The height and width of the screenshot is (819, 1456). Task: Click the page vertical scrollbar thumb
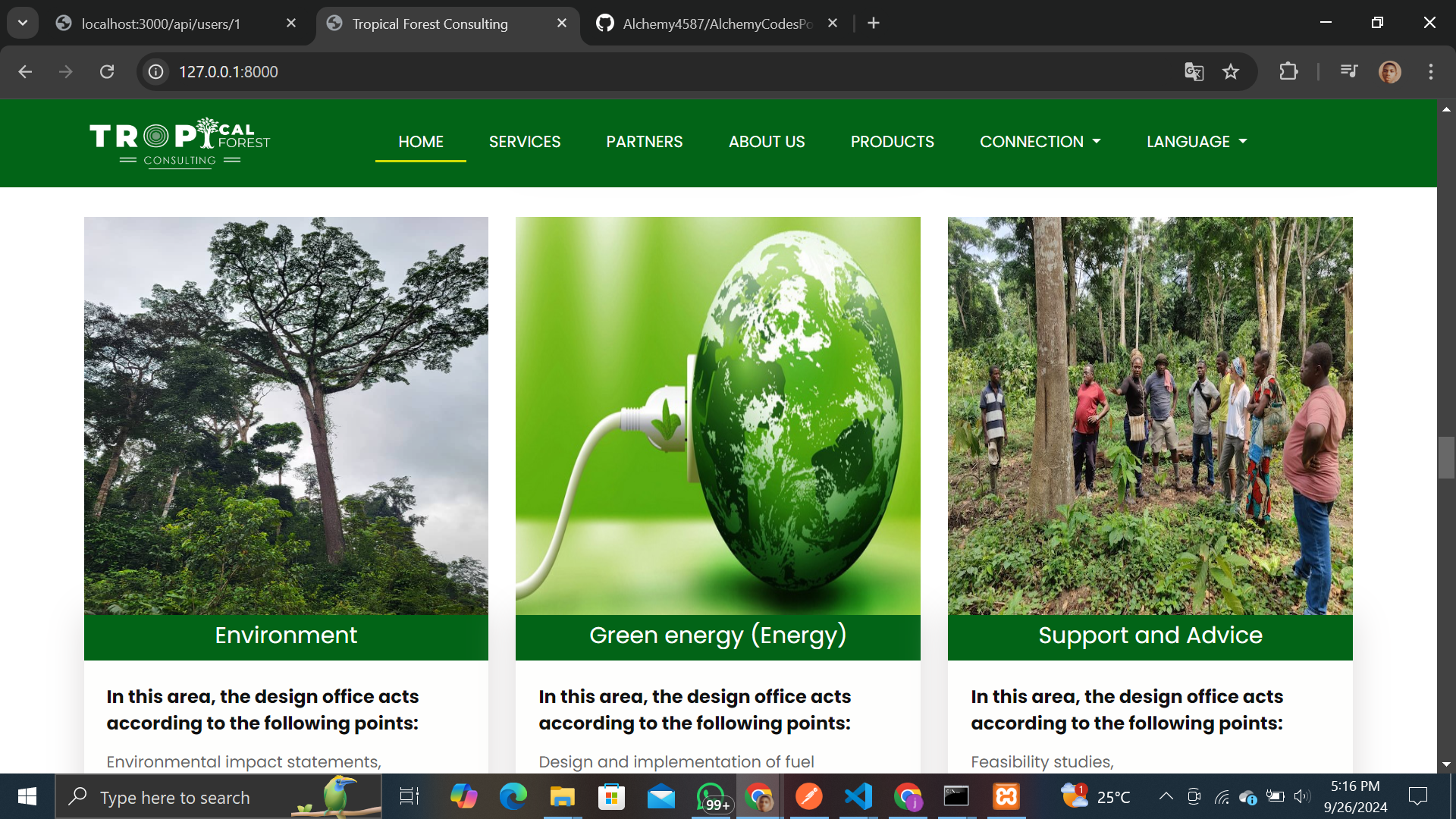click(x=1446, y=457)
